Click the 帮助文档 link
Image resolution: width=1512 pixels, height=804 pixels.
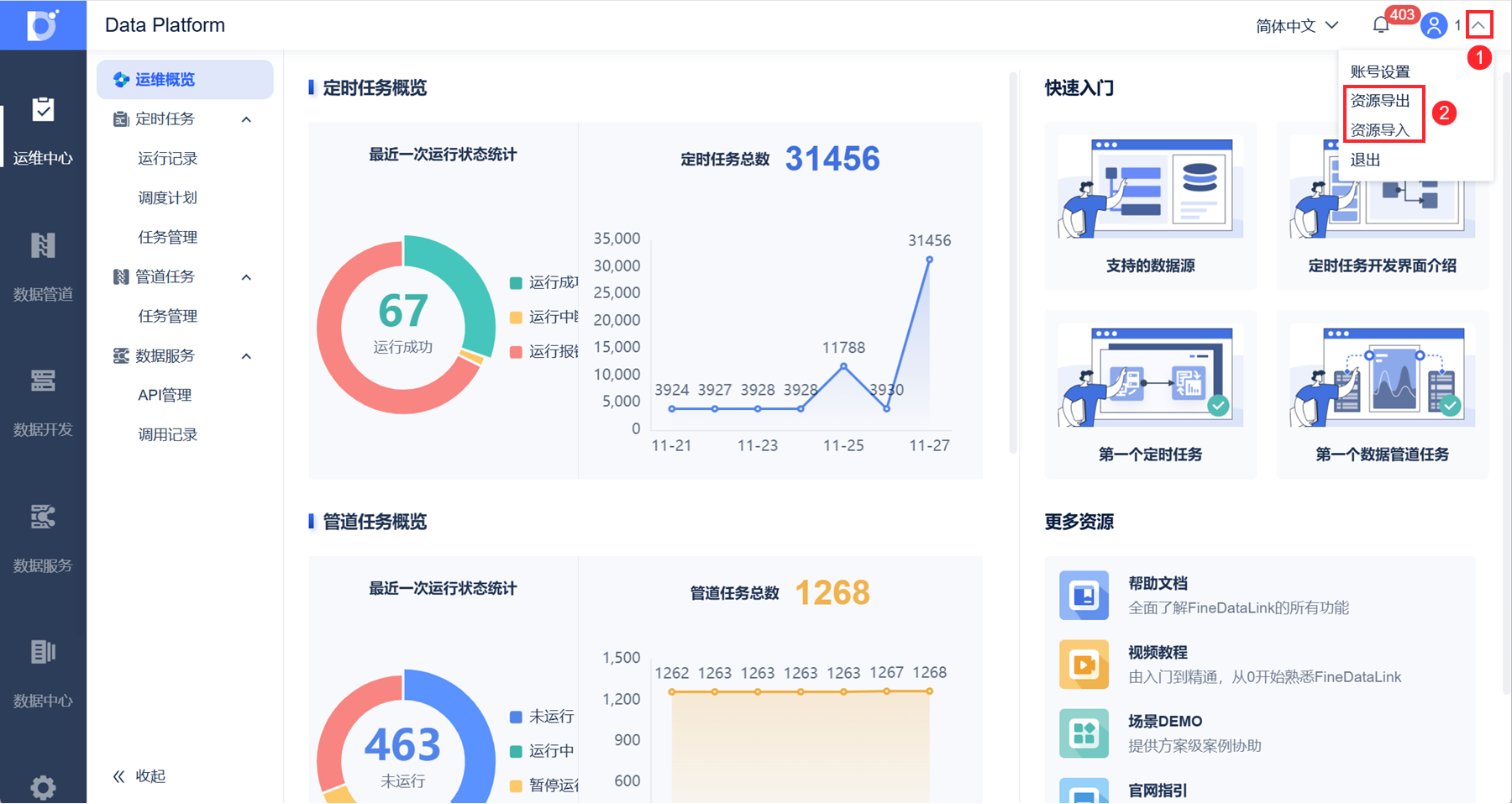[x=1158, y=584]
